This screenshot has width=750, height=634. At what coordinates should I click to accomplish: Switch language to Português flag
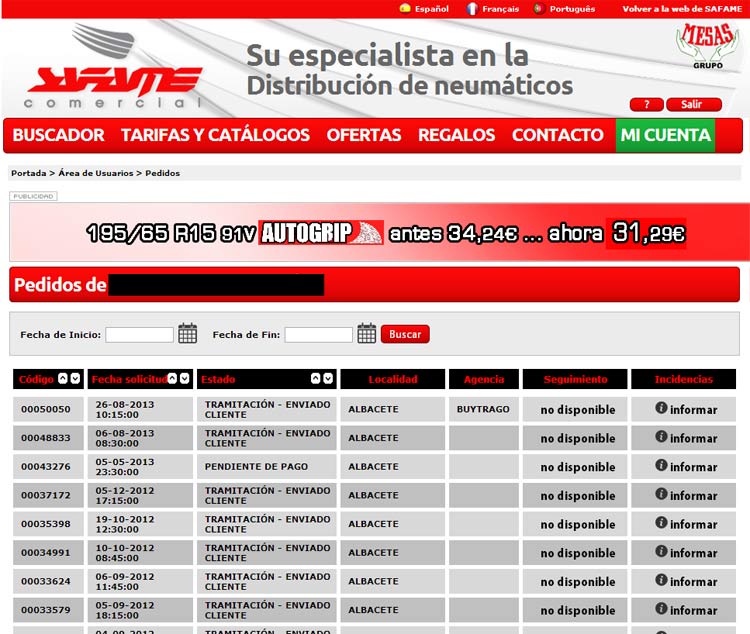click(539, 9)
